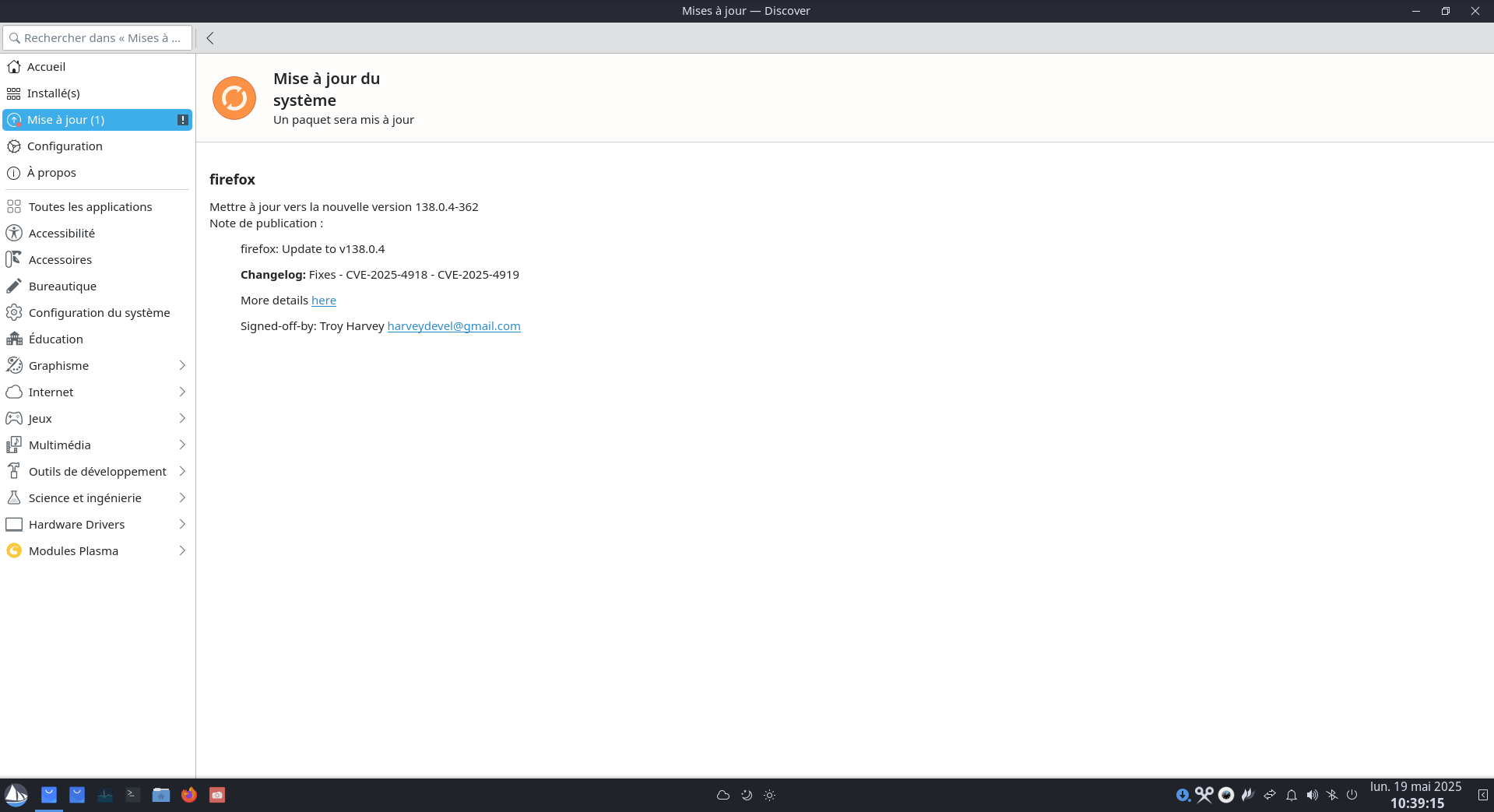Expand Modules Plasma subcategories arrow
The width and height of the screenshot is (1494, 812).
182,551
